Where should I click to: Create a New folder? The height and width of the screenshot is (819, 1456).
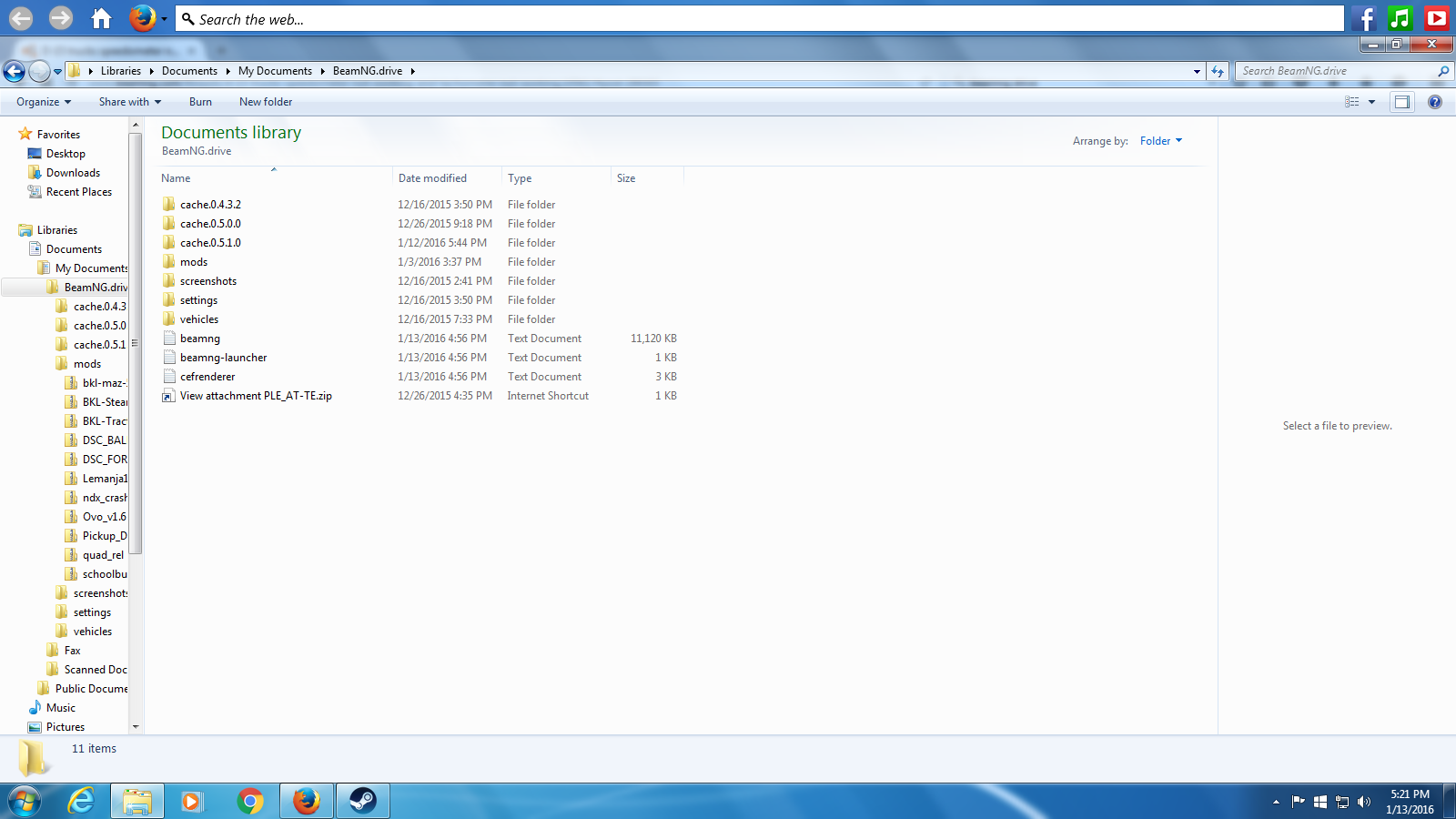pos(266,102)
